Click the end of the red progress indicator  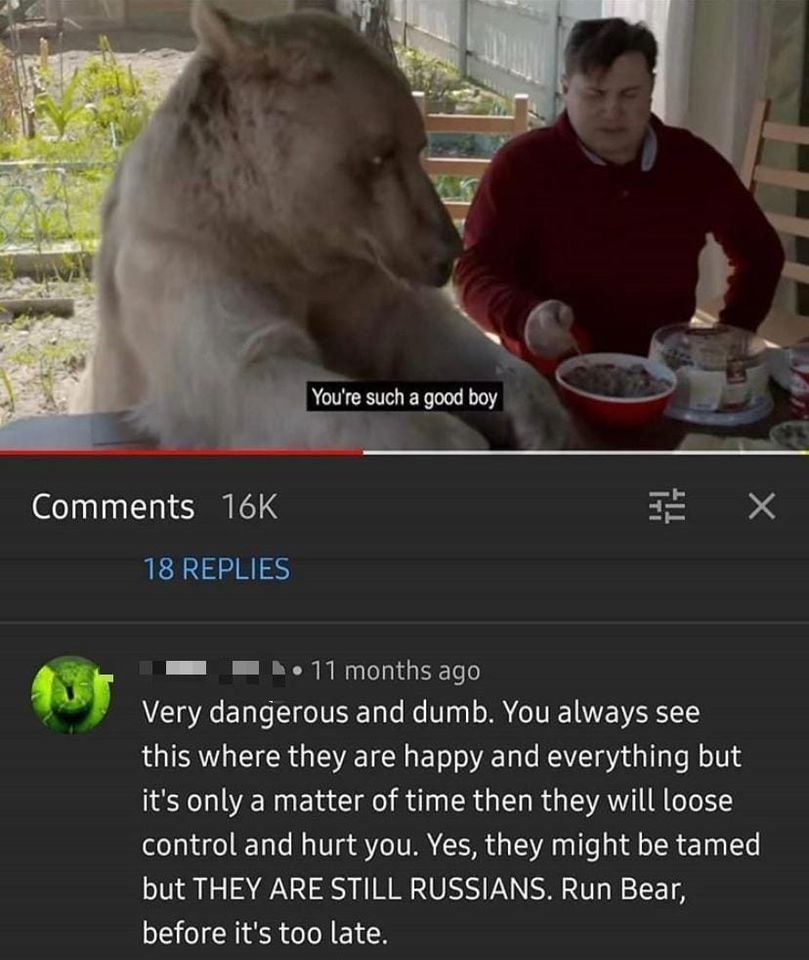363,452
